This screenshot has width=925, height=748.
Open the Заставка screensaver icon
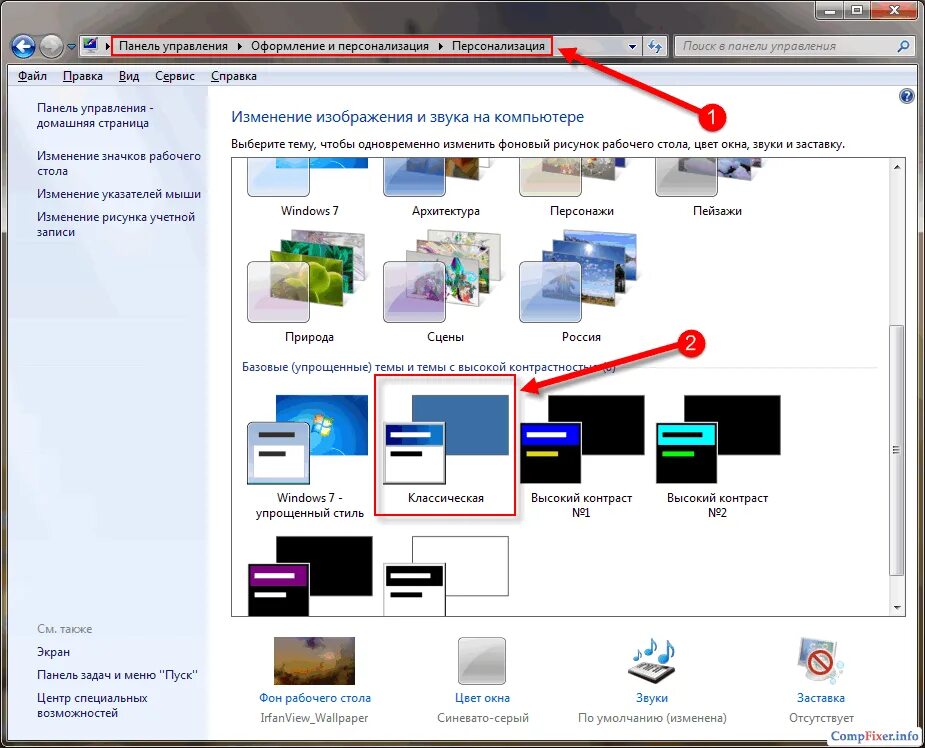point(821,661)
